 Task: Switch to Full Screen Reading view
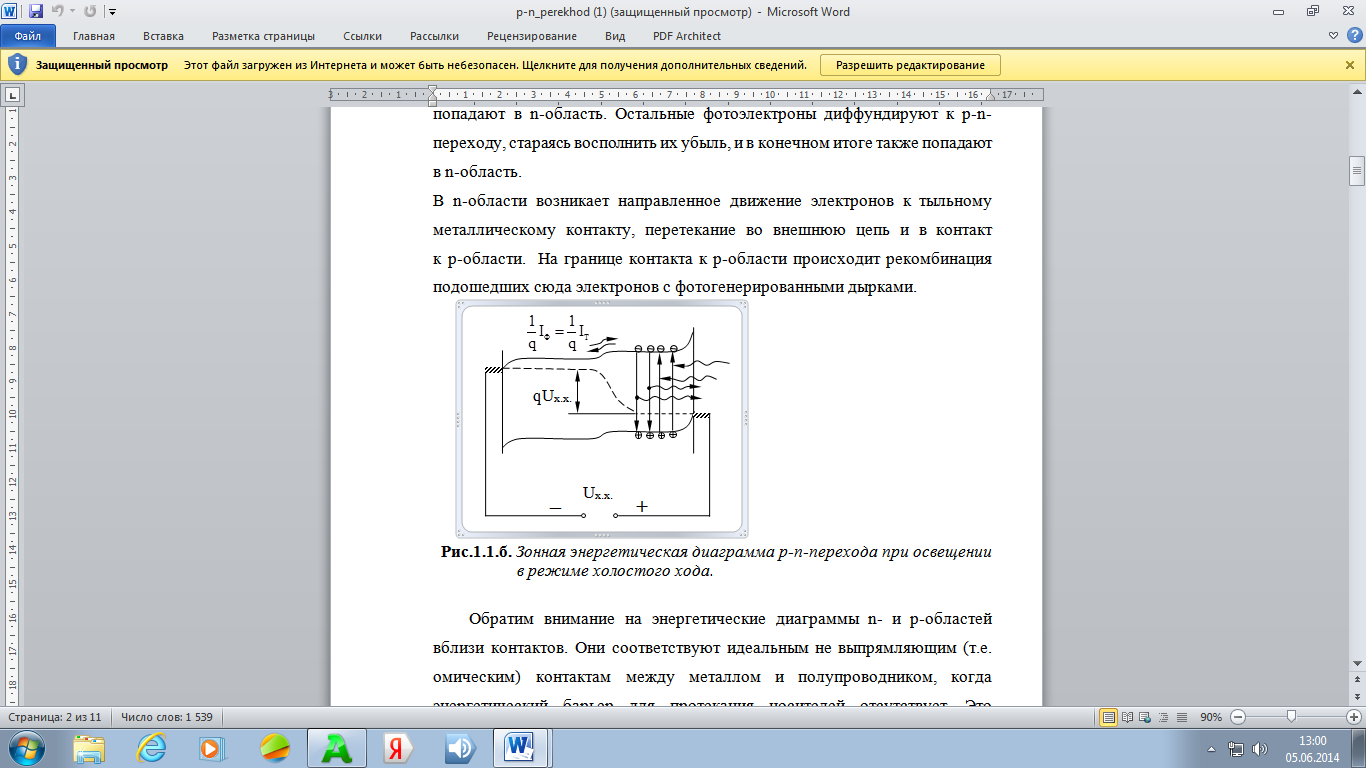pos(1127,717)
